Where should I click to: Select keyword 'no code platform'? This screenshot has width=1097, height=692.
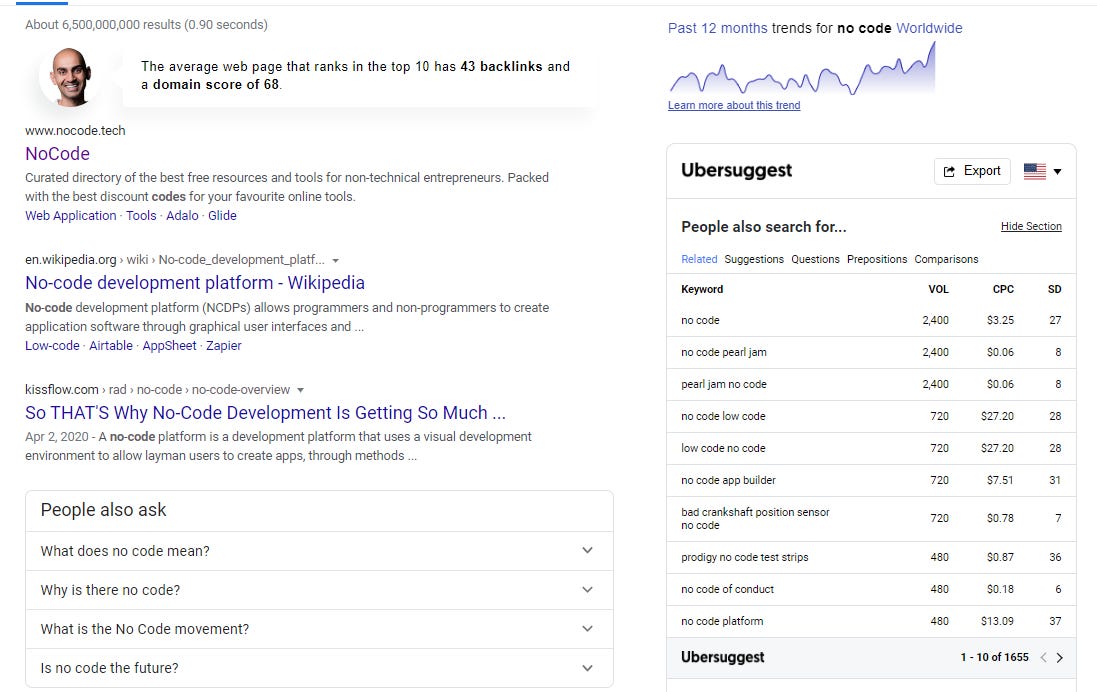click(x=722, y=621)
